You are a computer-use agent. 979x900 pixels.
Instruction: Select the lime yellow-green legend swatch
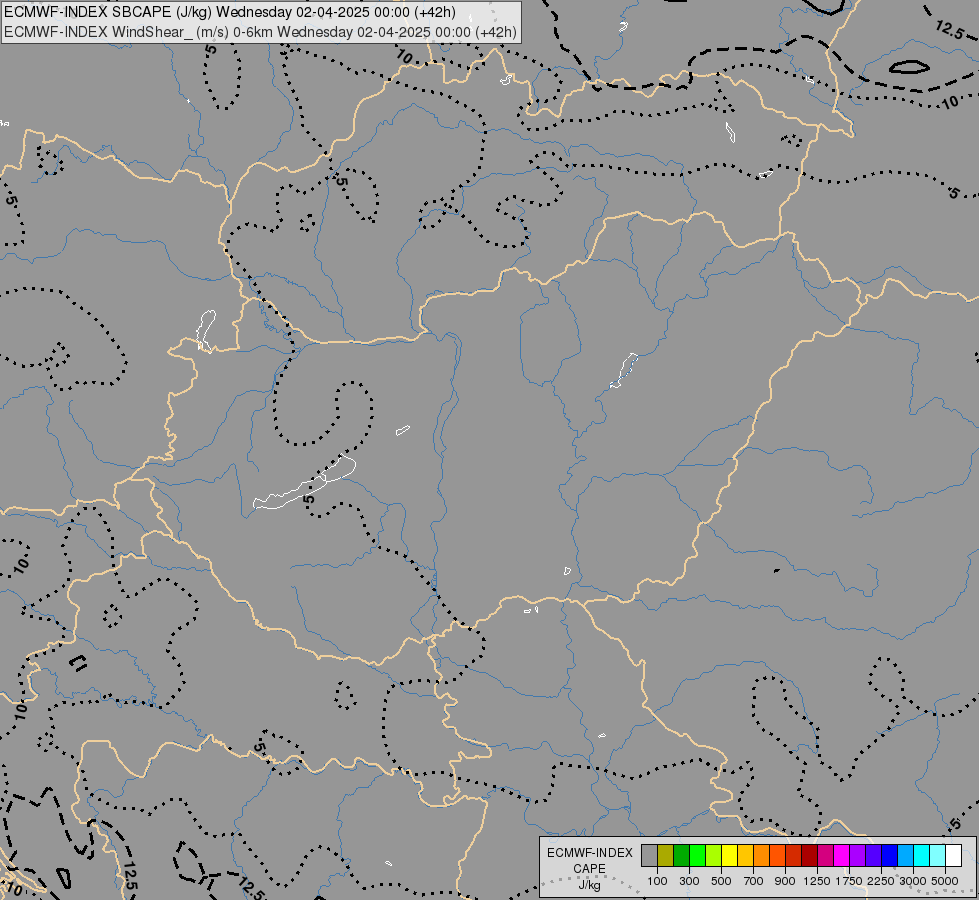[714, 855]
